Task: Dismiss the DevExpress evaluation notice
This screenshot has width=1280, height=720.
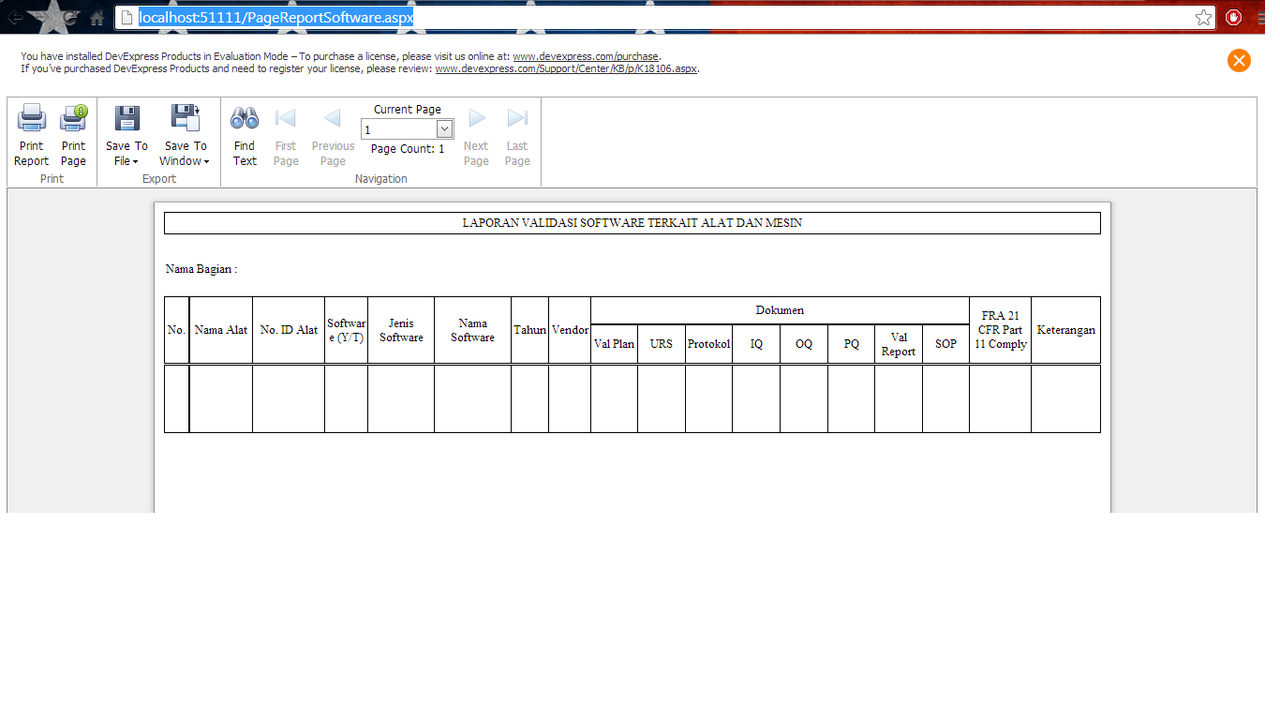Action: [1238, 61]
